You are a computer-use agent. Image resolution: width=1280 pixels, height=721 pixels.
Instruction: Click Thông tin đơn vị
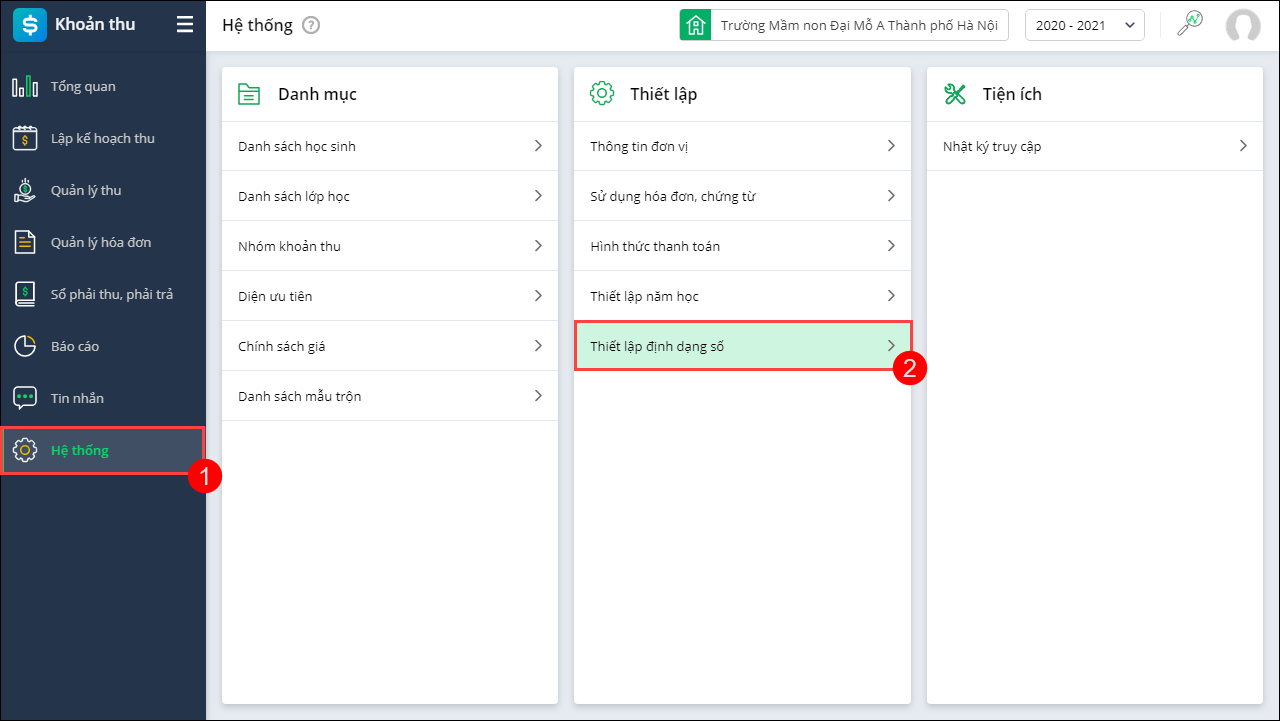[640, 147]
